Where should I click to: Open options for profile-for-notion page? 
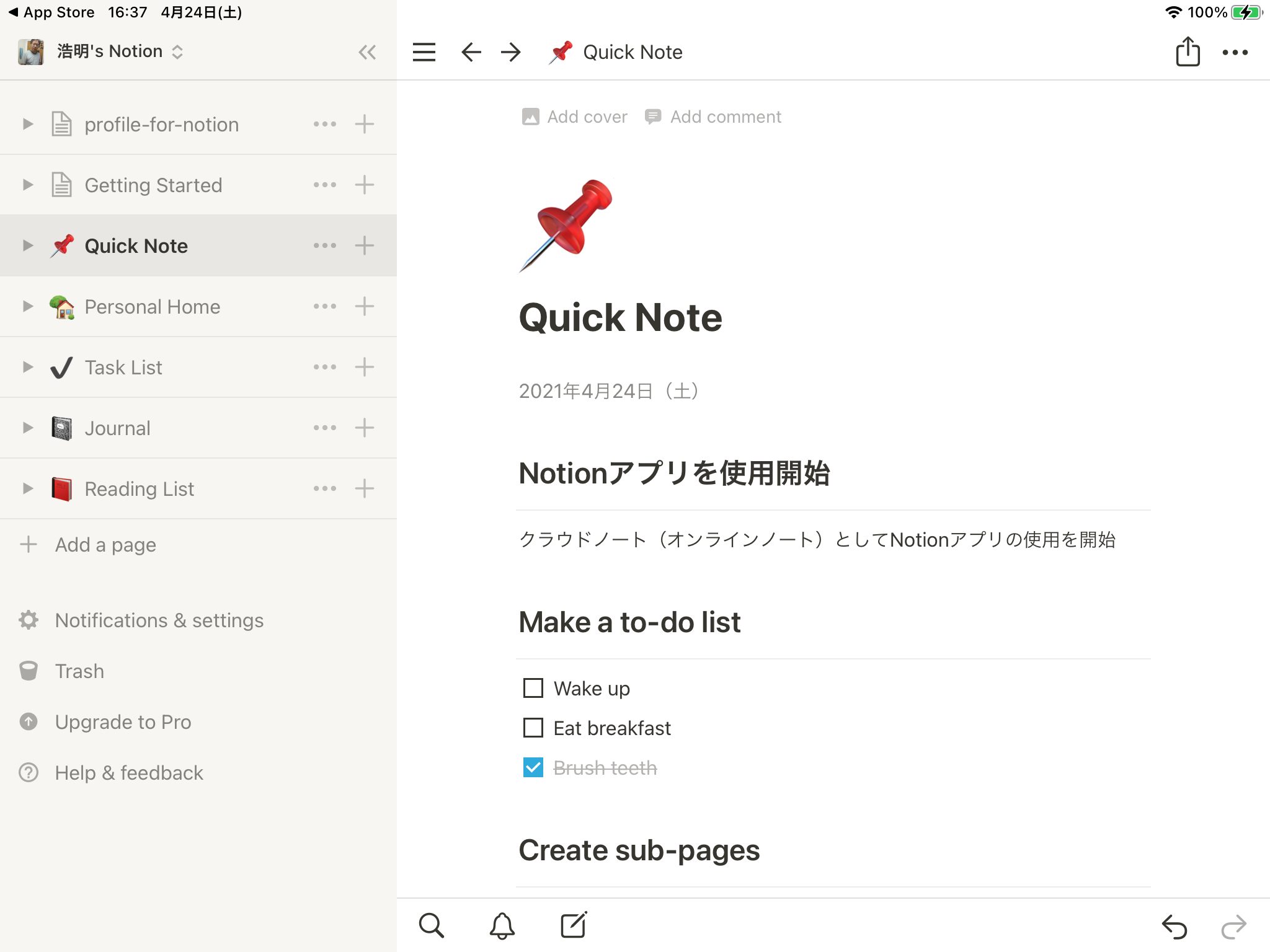(325, 124)
